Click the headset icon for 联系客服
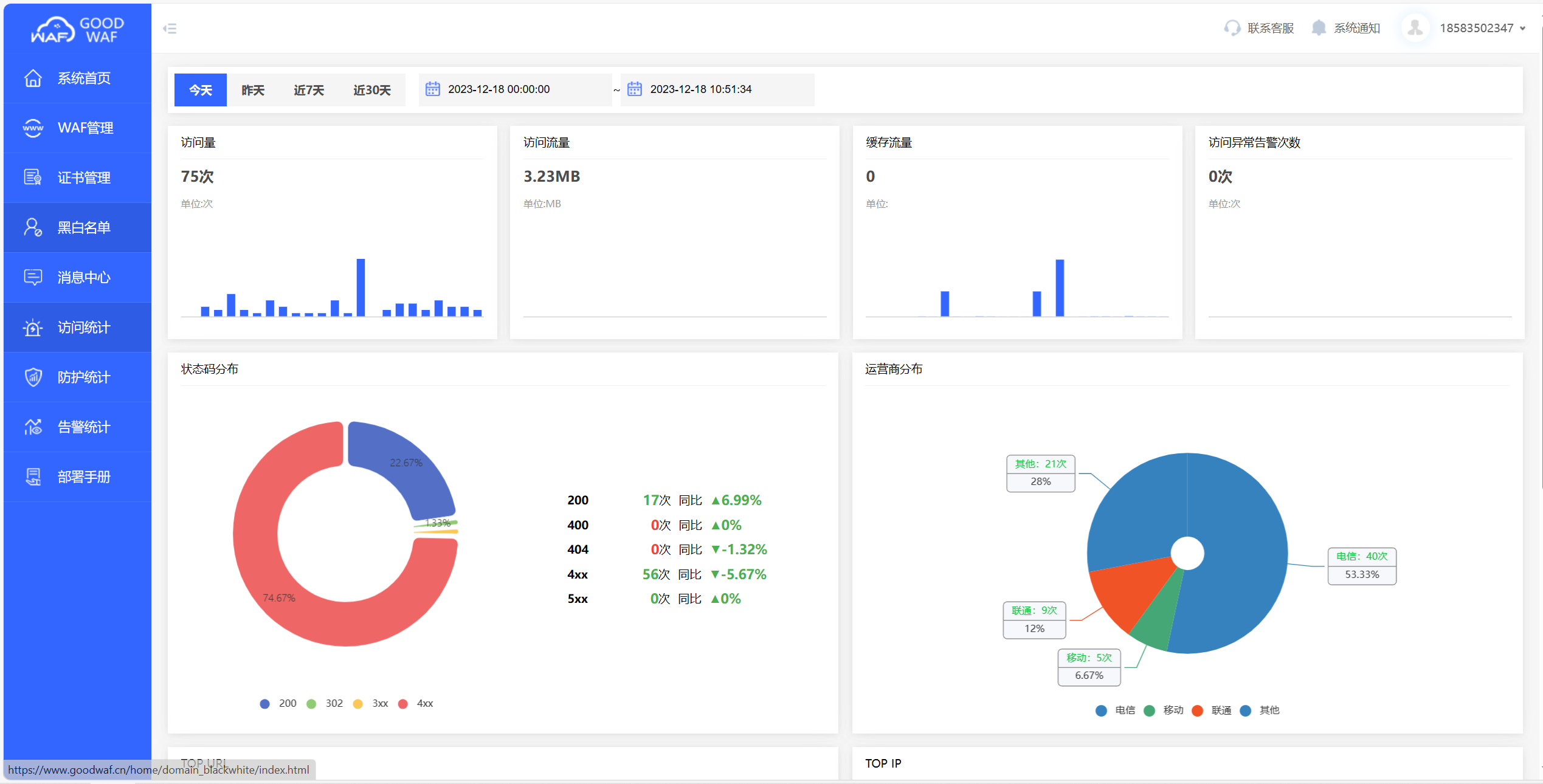1543x784 pixels. 1232,29
